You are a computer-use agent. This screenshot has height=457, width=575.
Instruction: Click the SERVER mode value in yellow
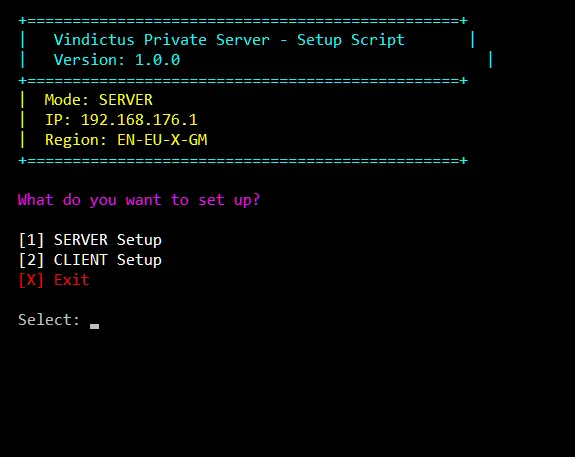[x=126, y=100]
